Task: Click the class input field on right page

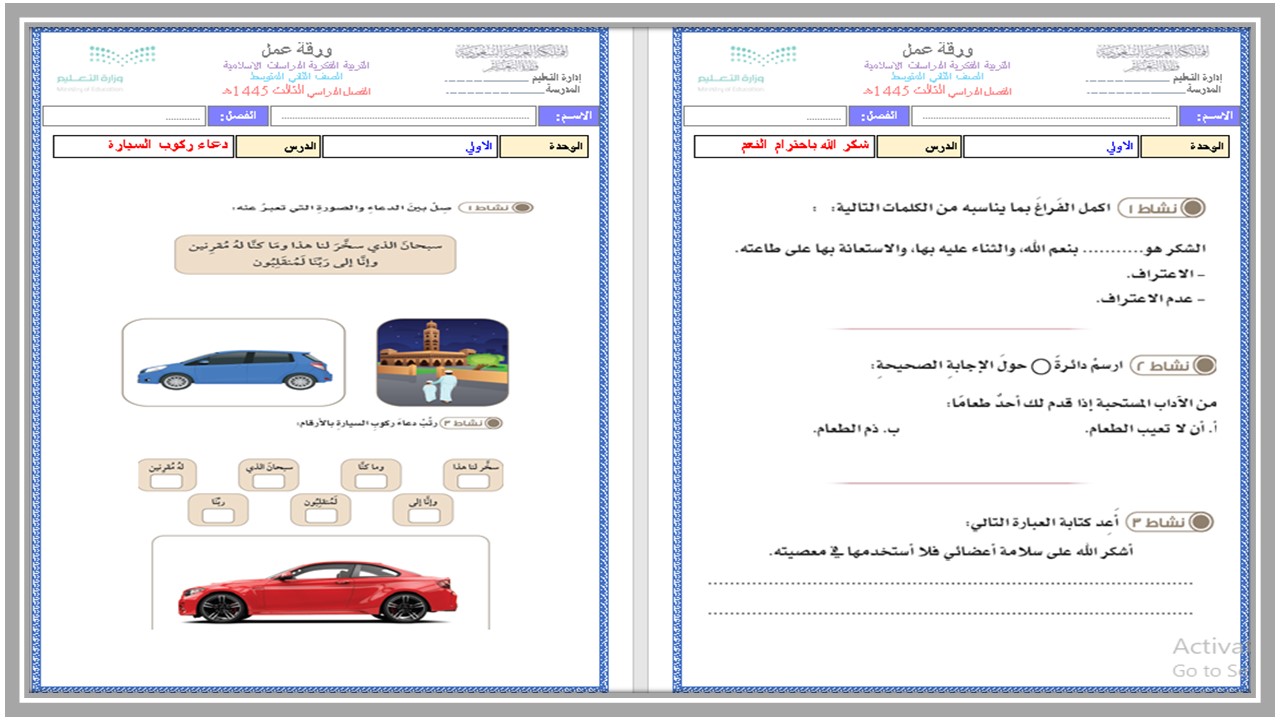Action: [x=767, y=116]
